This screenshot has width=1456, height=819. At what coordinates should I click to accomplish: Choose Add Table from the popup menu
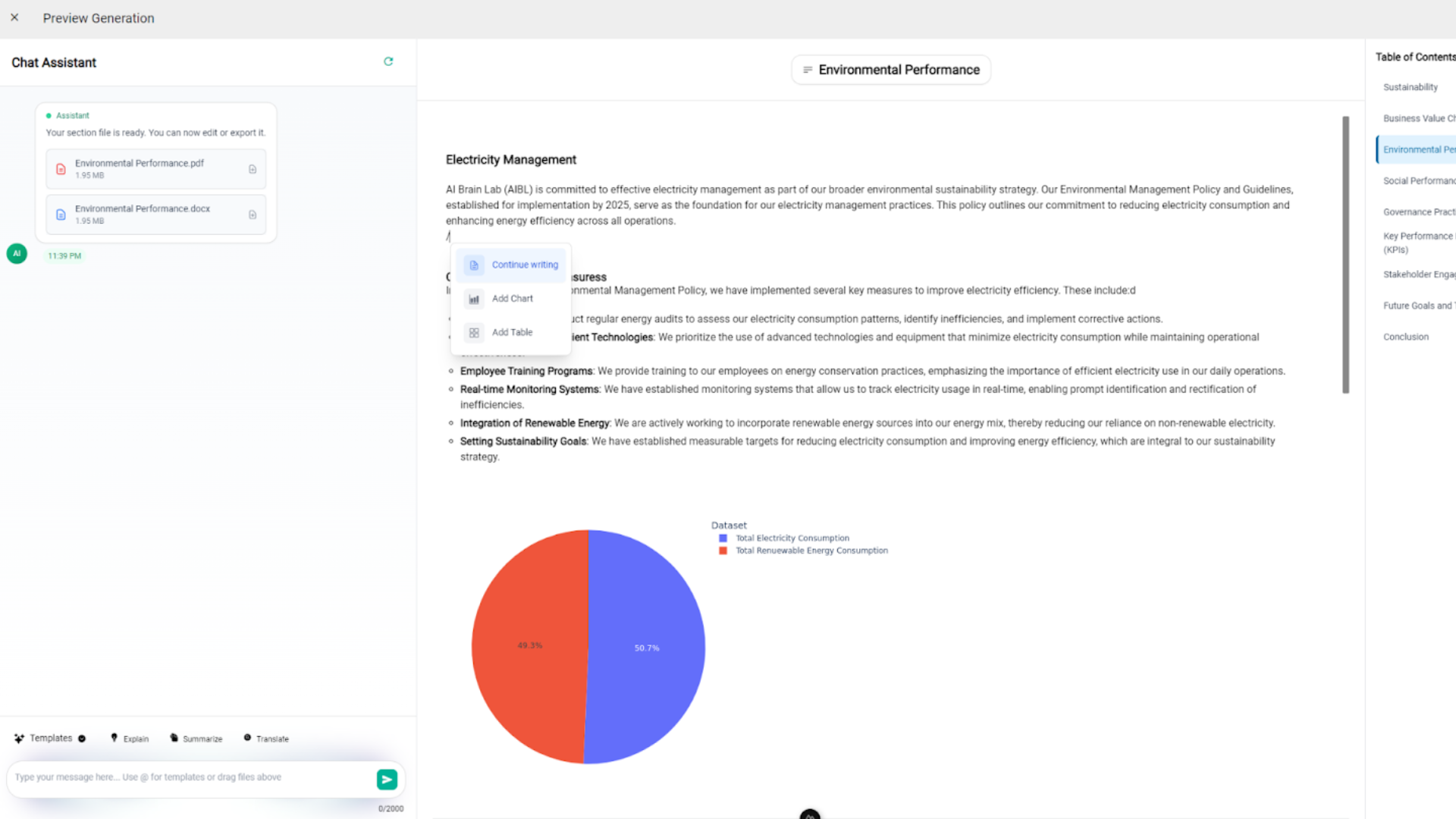(512, 332)
